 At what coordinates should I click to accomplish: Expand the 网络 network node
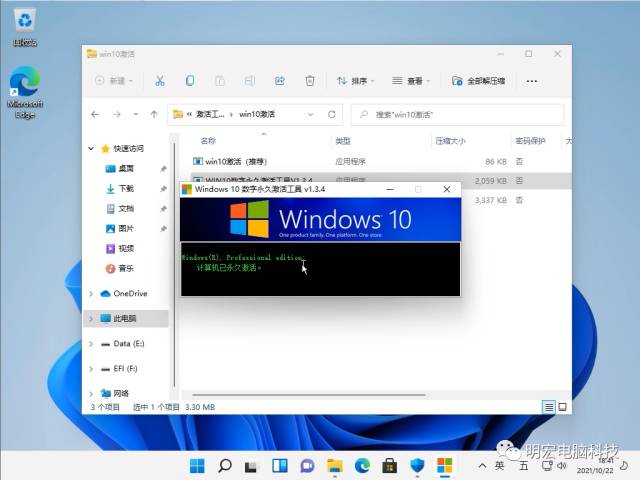91,394
